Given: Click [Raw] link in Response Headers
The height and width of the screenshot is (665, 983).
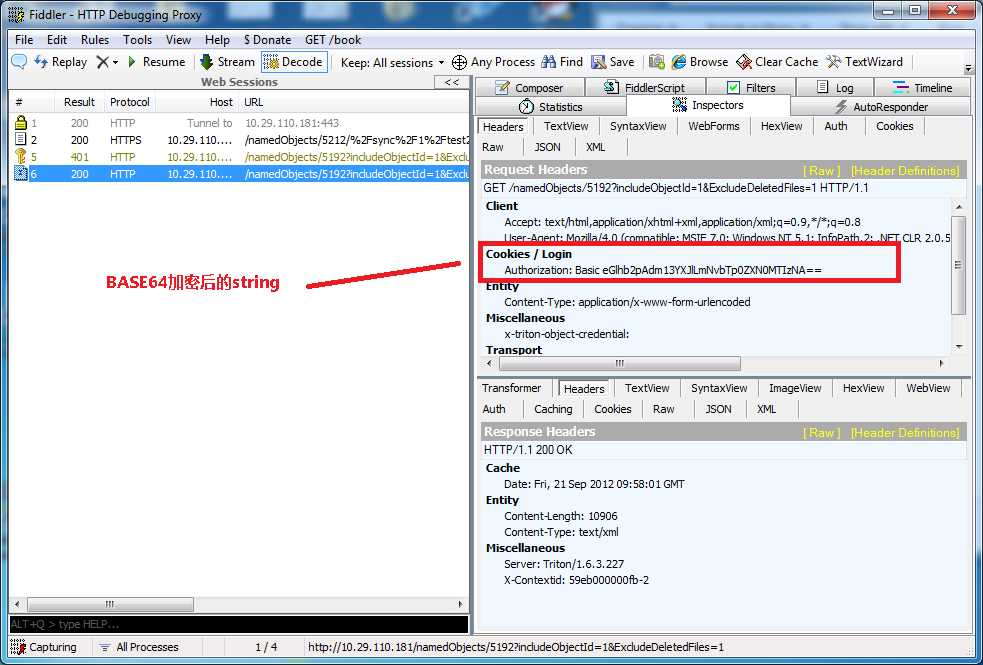Looking at the screenshot, I should [x=822, y=432].
